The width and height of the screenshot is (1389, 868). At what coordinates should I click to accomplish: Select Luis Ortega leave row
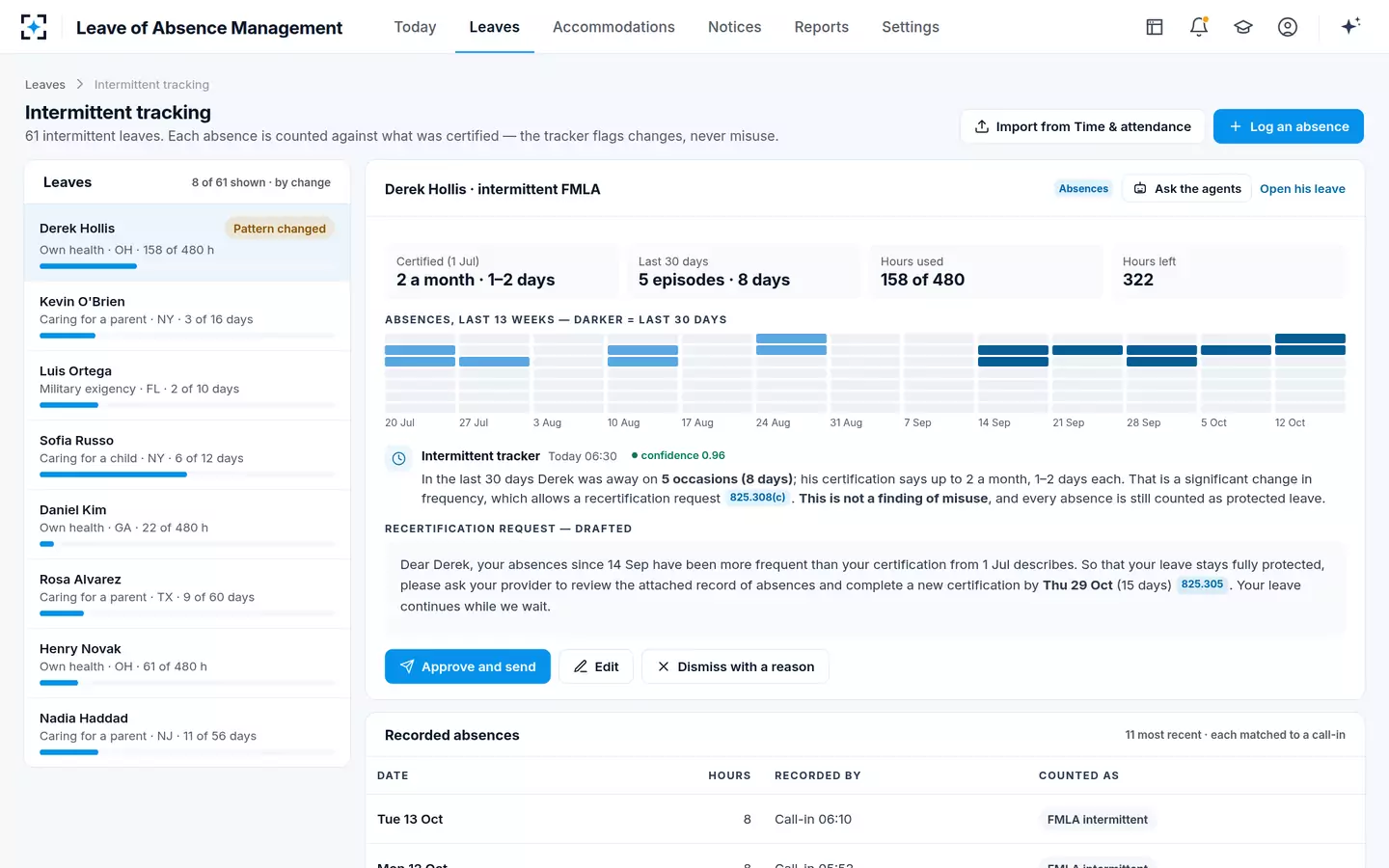click(187, 386)
